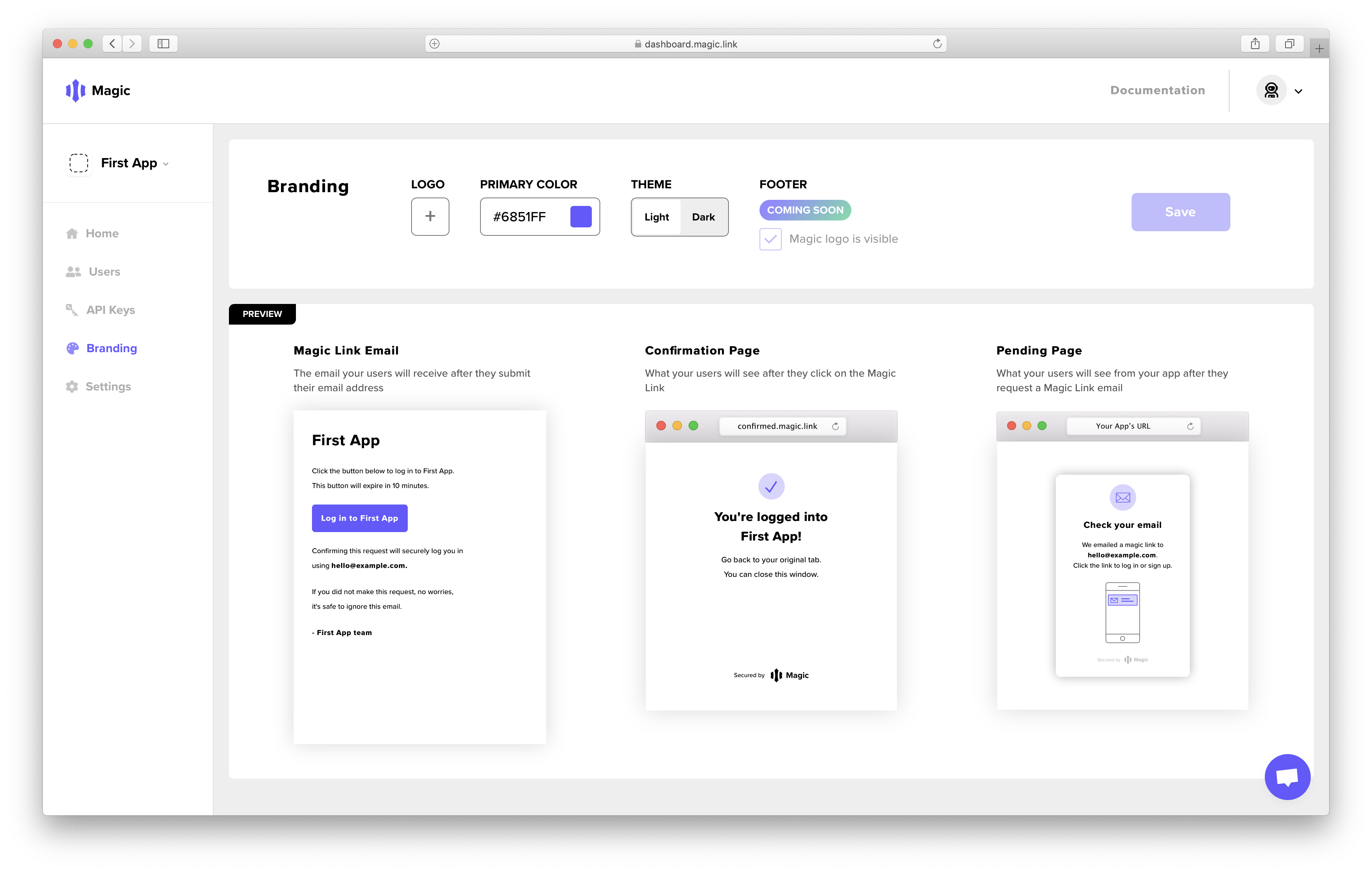Click the browser share icon
The width and height of the screenshot is (1372, 872).
[x=1255, y=44]
